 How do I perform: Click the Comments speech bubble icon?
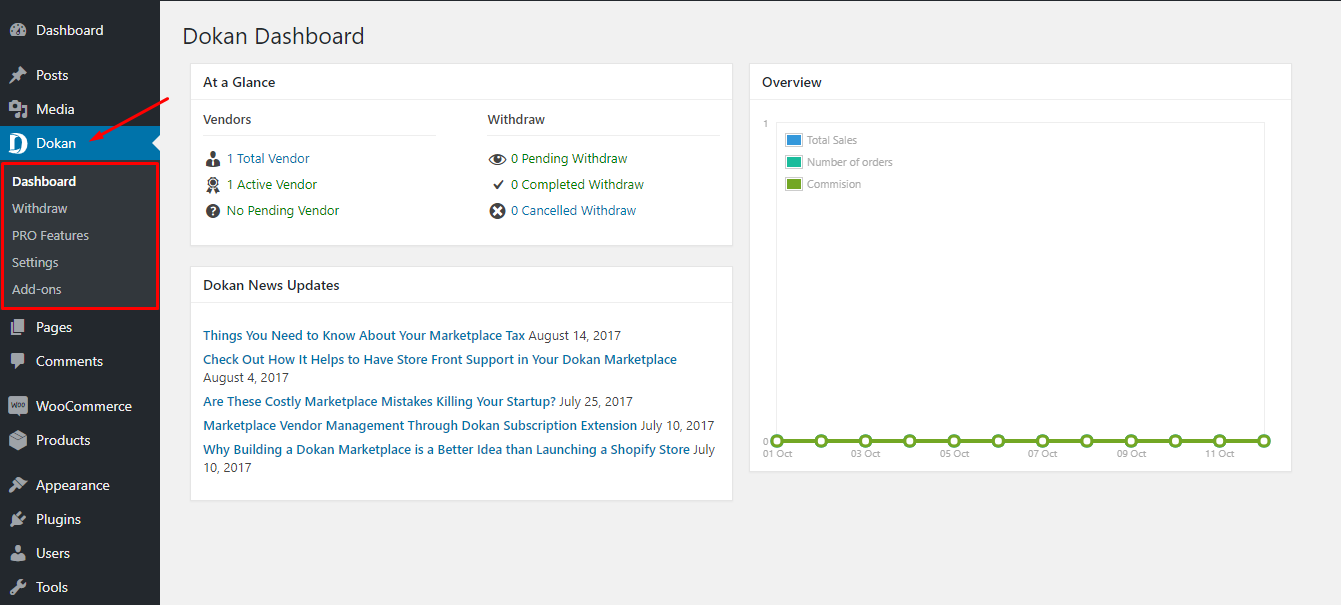(18, 361)
